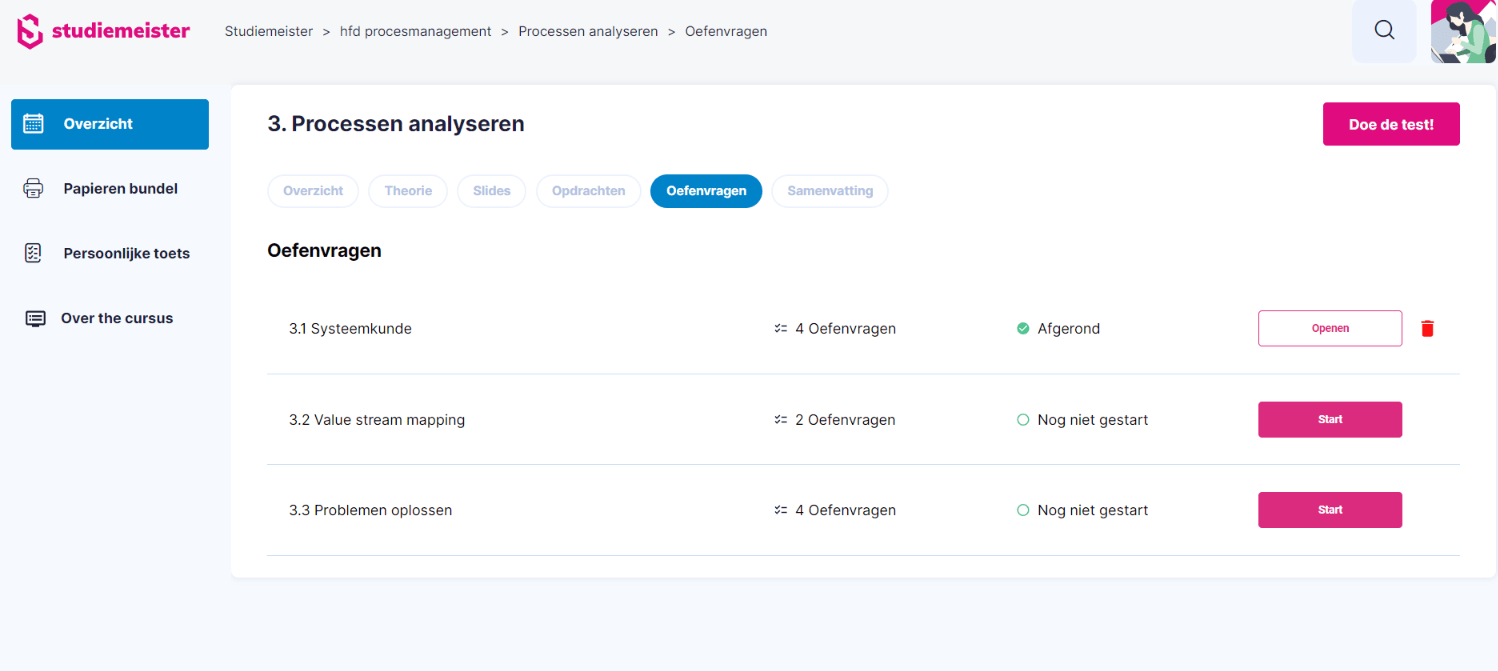Click the Procesen analyseren breadcrumb link
The width and height of the screenshot is (1498, 671).
(588, 31)
